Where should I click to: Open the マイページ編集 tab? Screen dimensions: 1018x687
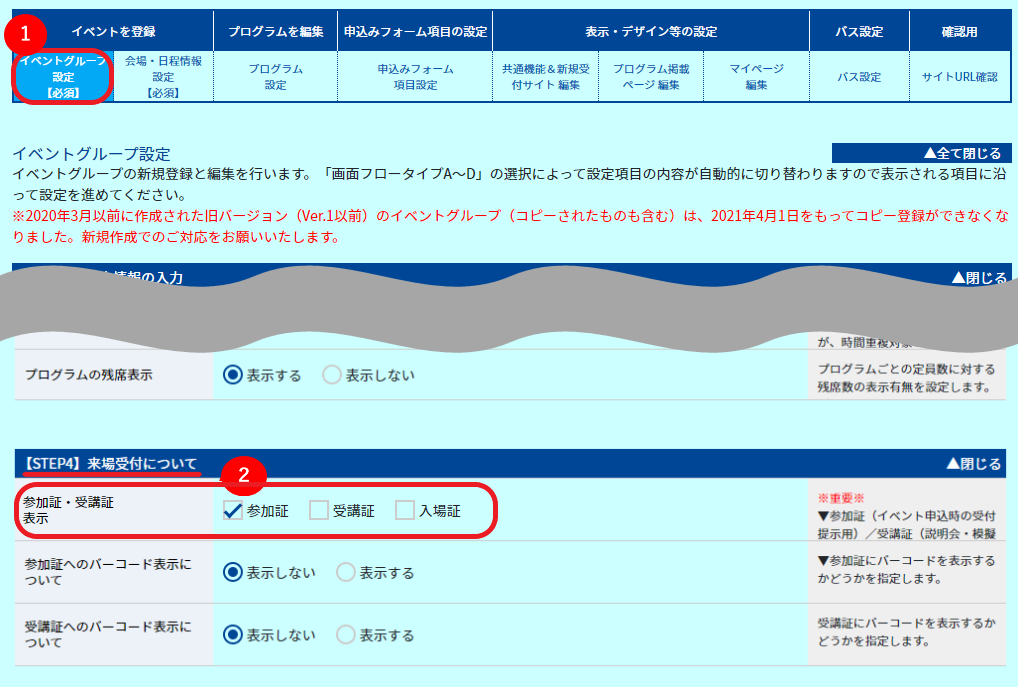(x=756, y=77)
